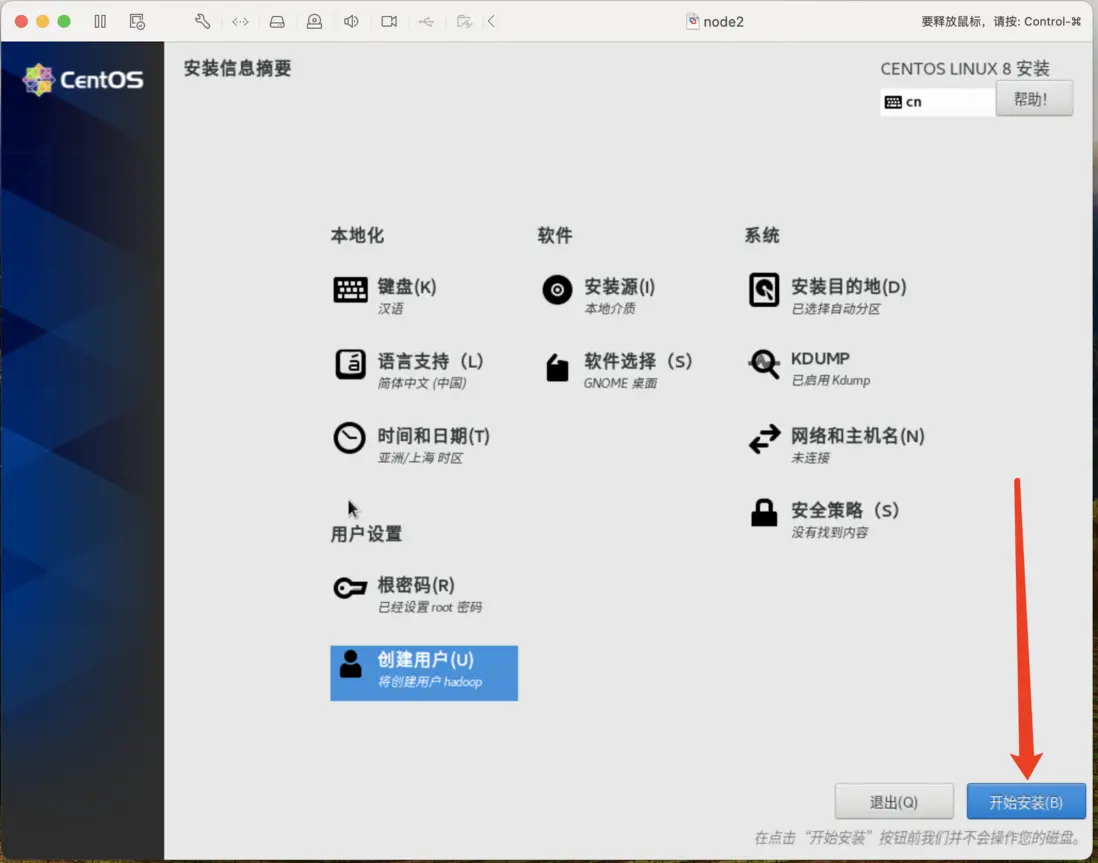This screenshot has height=863, width=1098.
Task: Click the 本地化 section heading
Action: point(357,235)
